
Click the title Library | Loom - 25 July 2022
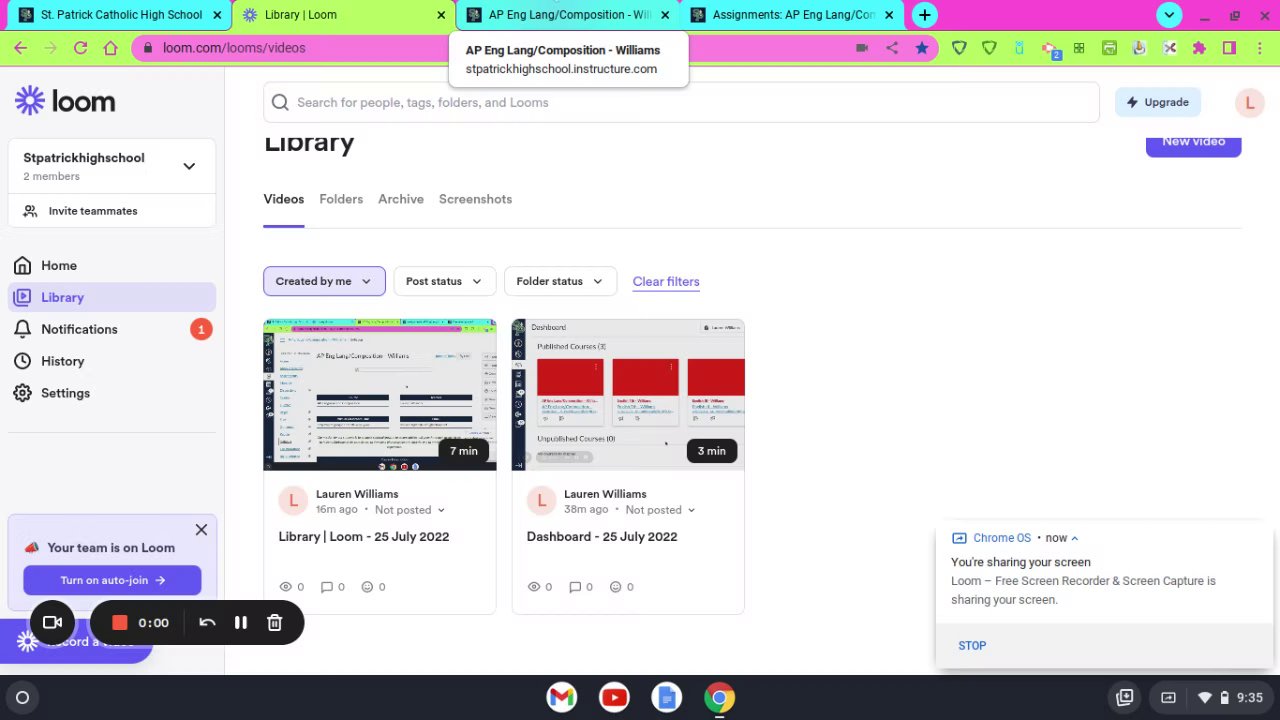point(364,537)
